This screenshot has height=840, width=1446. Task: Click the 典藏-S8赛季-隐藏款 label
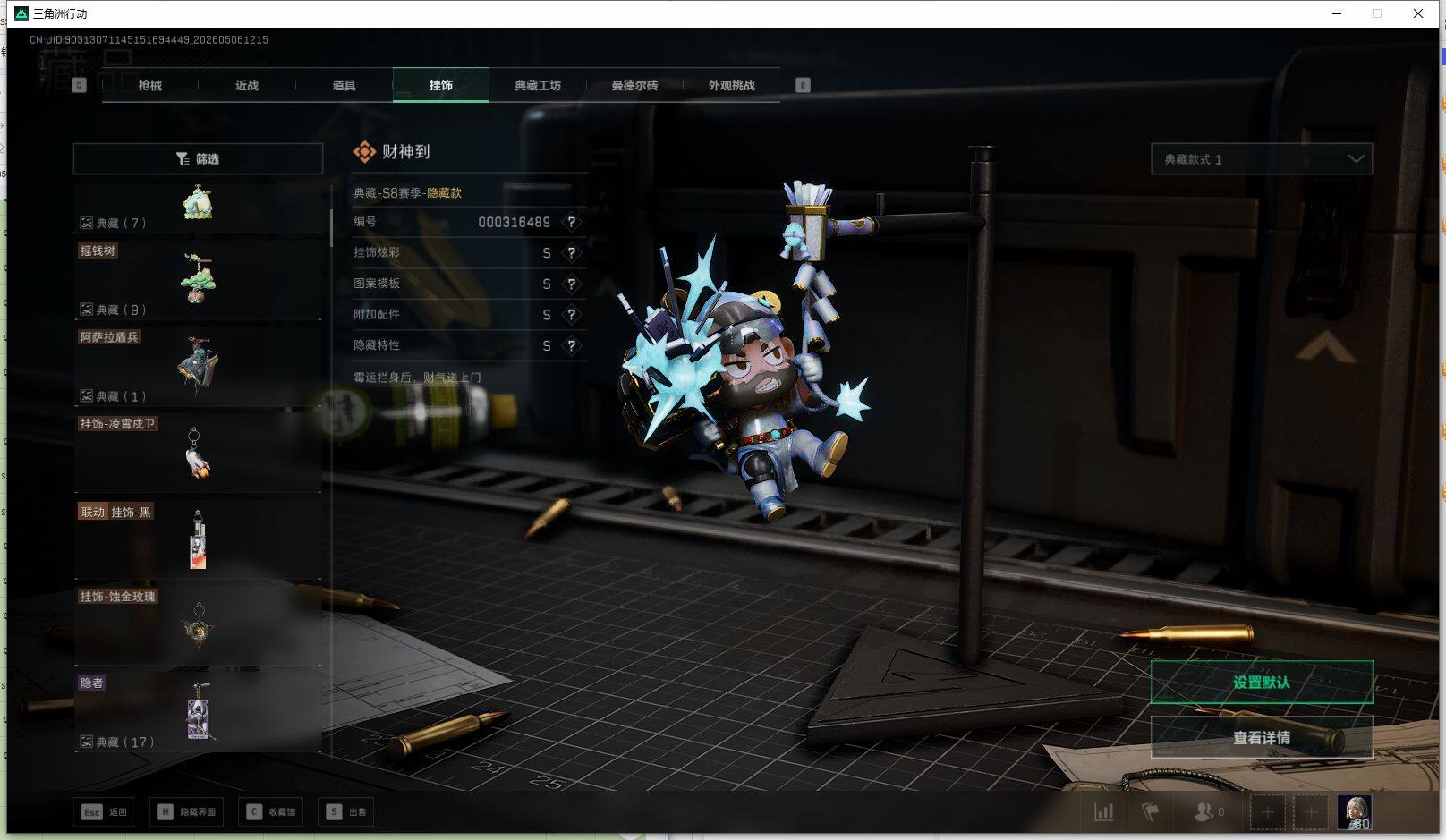[x=407, y=192]
